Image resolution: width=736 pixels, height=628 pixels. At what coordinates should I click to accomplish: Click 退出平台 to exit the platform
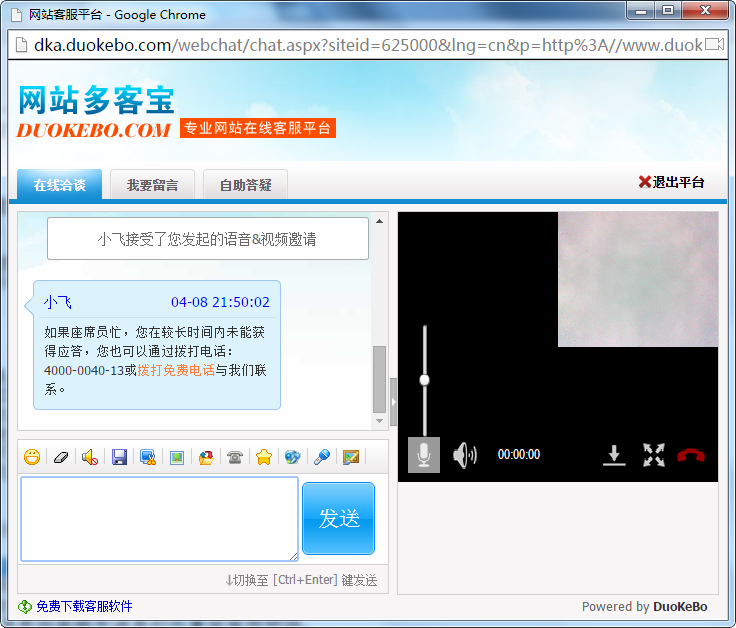[671, 182]
